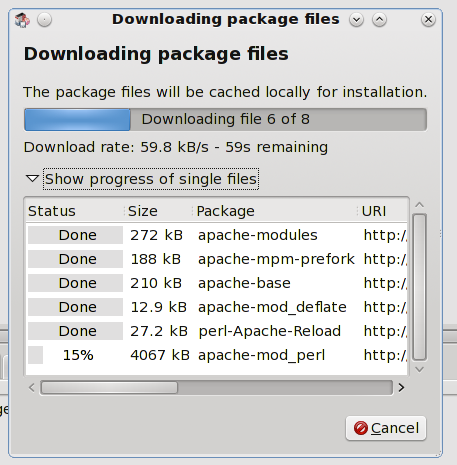The width and height of the screenshot is (457, 465).
Task: Sort the list by Status column
Action: (75, 211)
